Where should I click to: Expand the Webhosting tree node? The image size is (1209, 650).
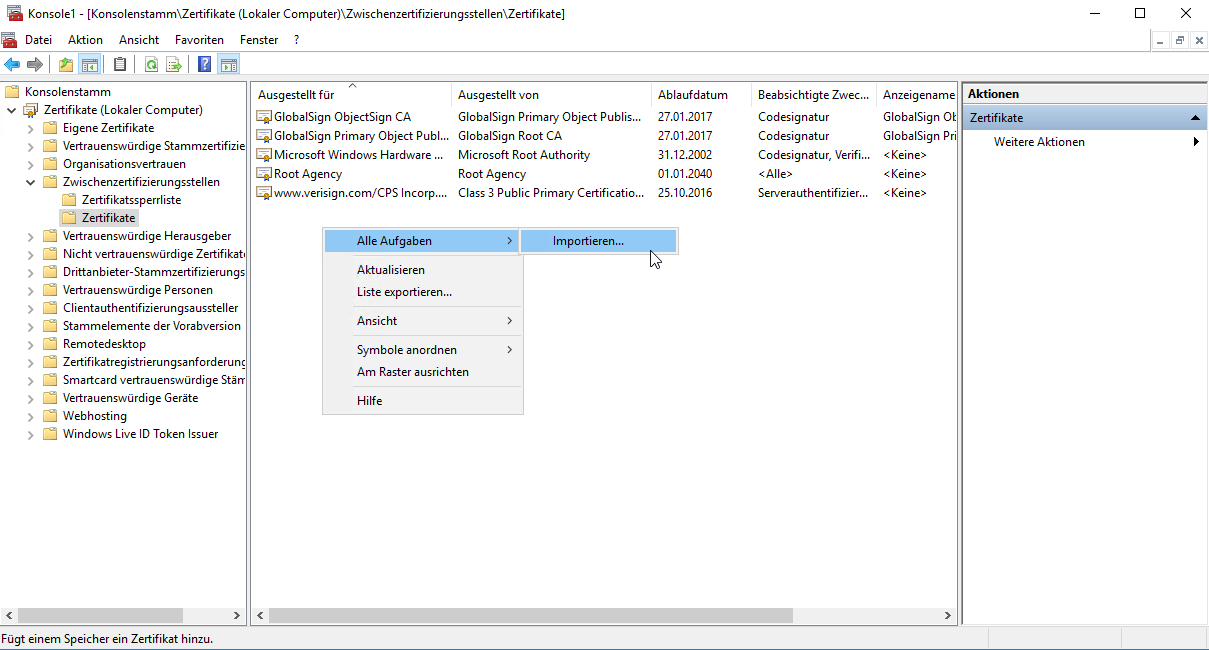click(x=30, y=416)
